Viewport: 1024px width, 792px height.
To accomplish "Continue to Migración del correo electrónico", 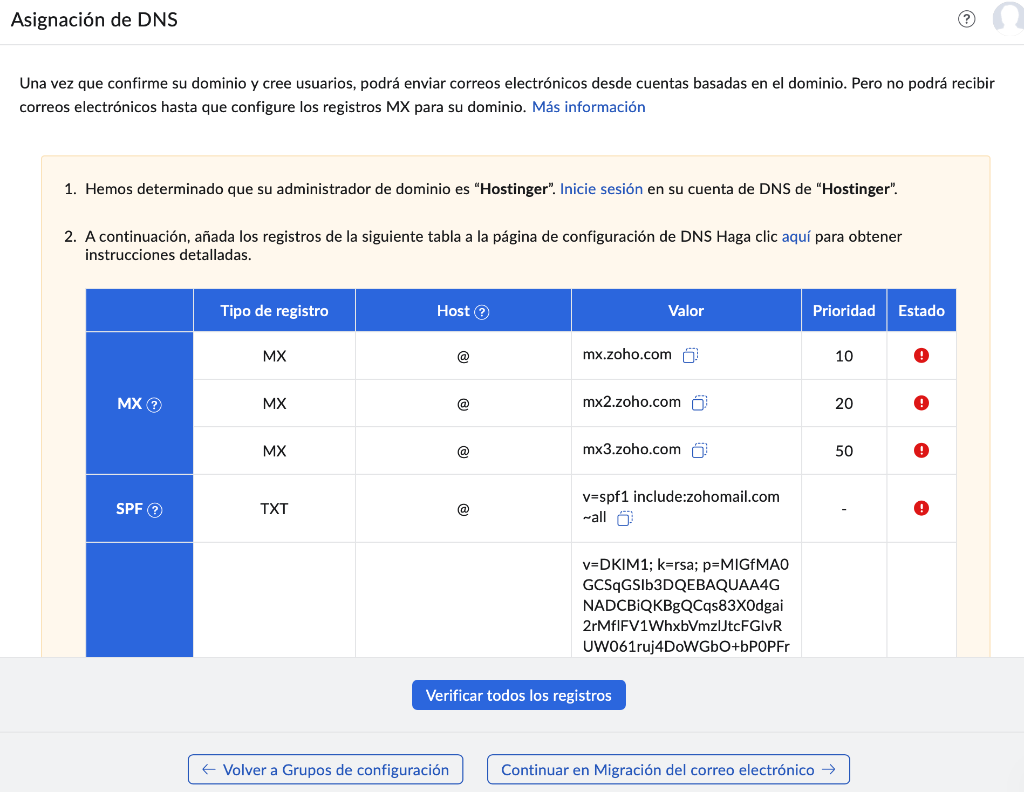I will 667,770.
